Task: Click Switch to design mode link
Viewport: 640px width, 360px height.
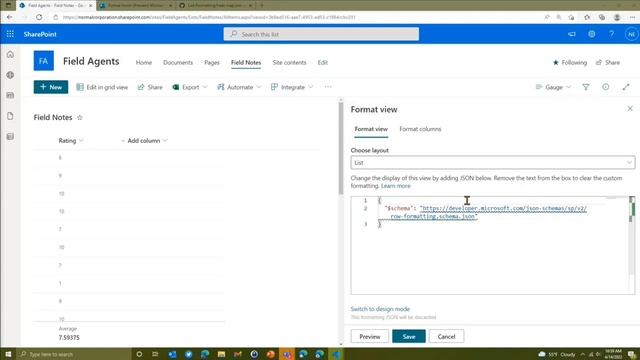Action: (x=380, y=309)
